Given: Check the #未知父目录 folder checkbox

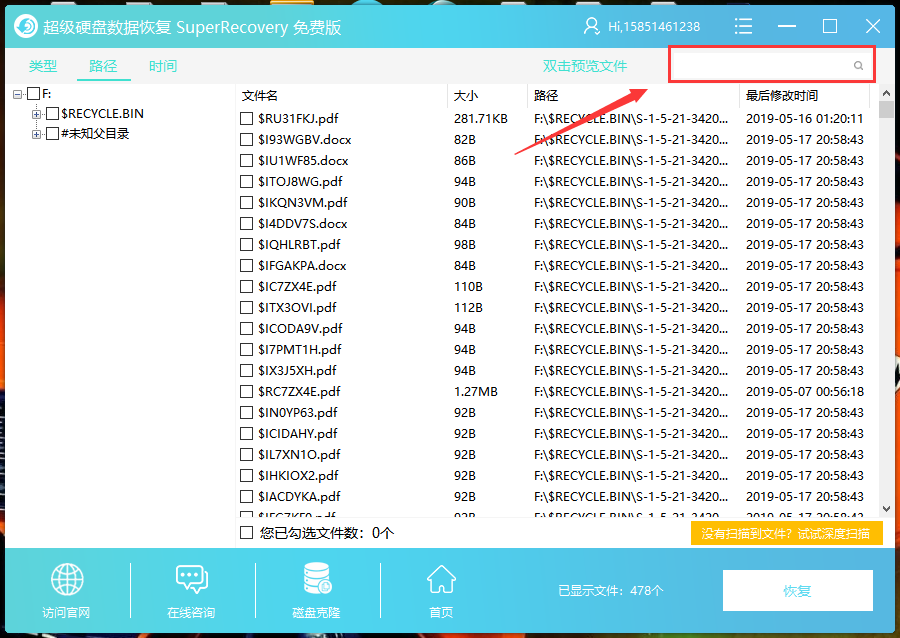Looking at the screenshot, I should [x=52, y=134].
